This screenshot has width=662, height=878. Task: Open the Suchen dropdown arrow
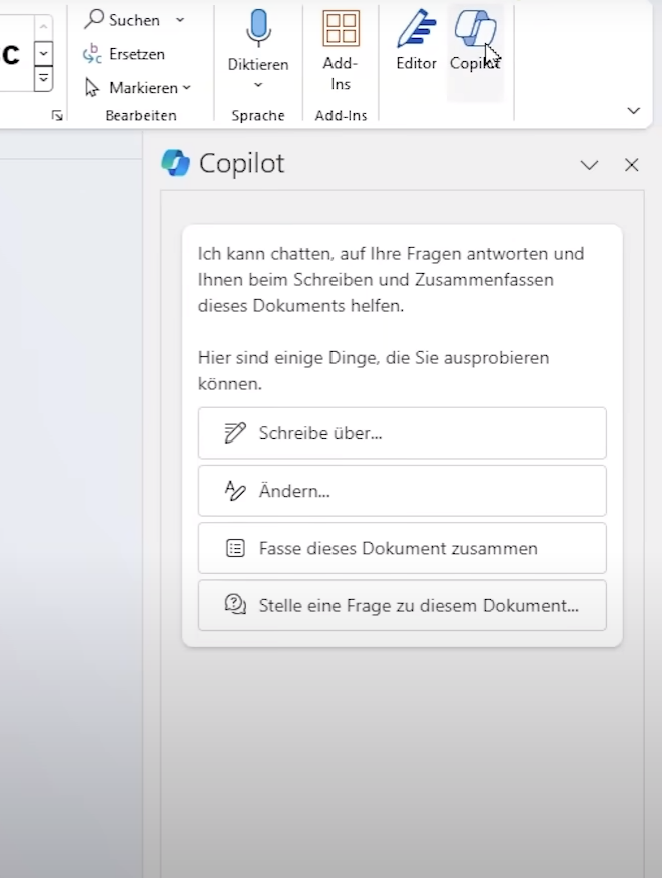[x=180, y=20]
